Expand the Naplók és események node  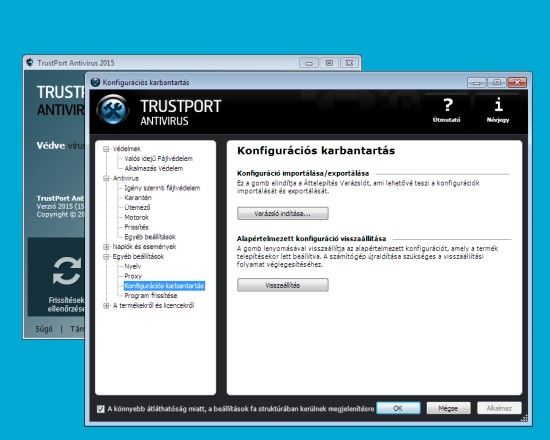106,247
